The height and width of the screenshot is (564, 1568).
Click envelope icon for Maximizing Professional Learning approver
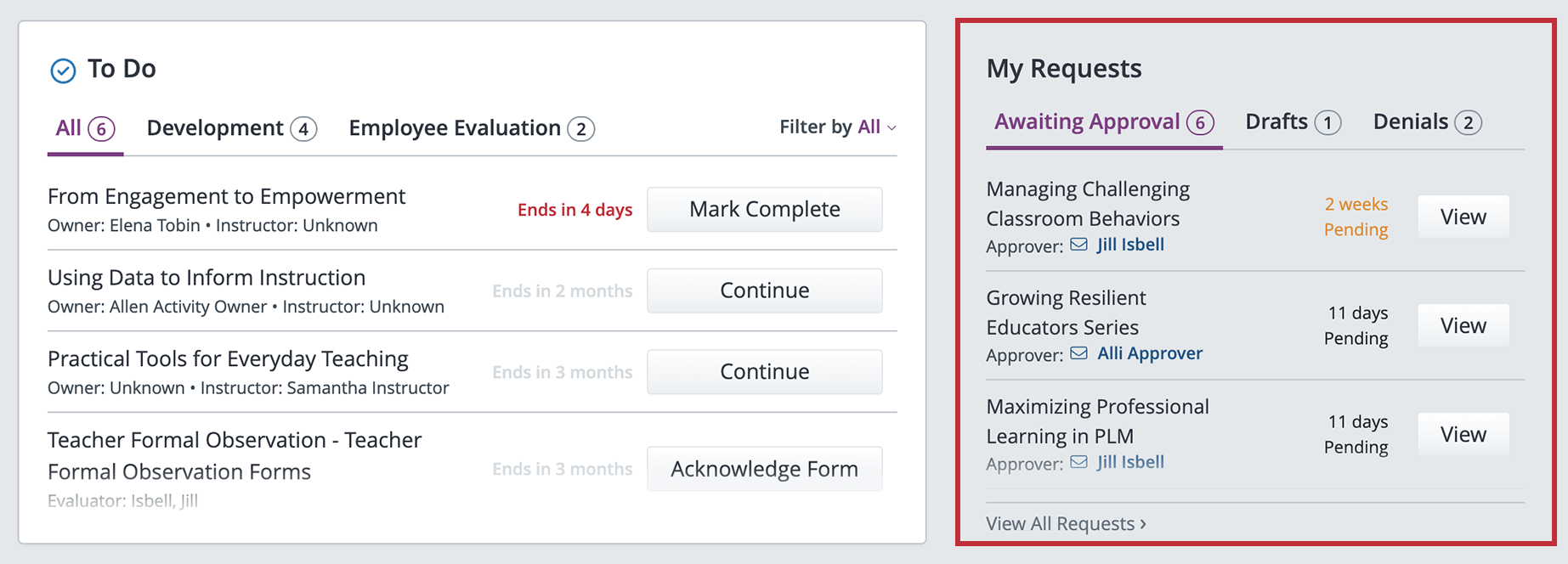(1078, 462)
